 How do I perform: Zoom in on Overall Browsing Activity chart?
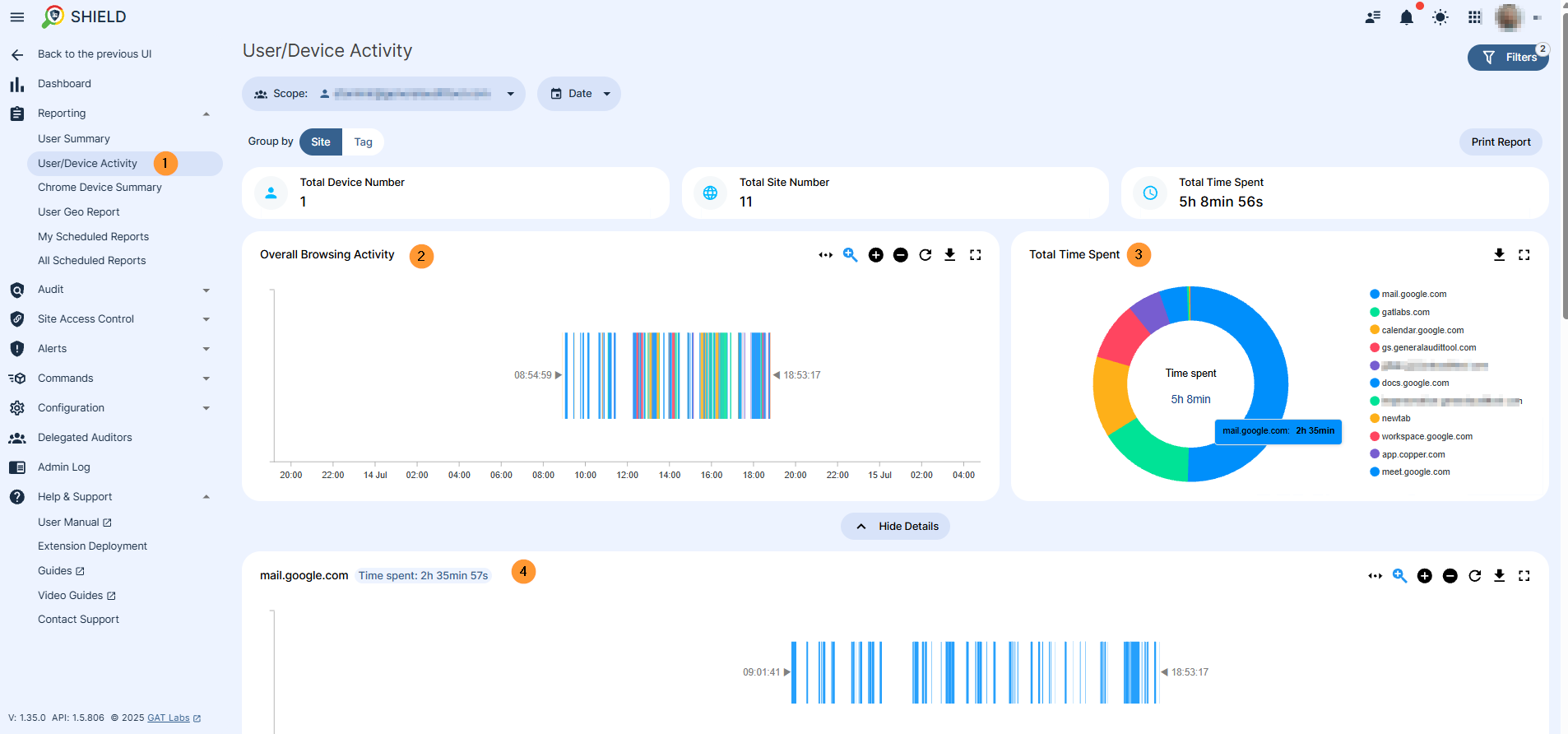coord(876,255)
